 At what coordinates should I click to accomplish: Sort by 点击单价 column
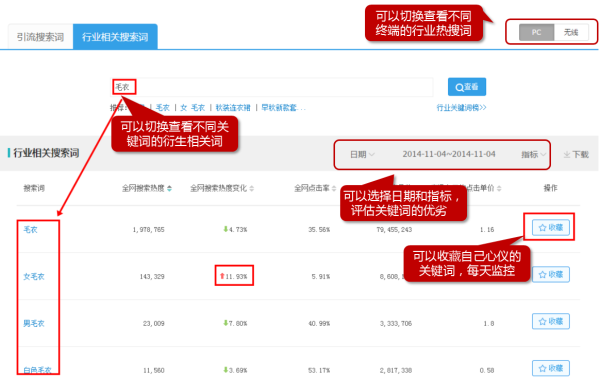click(484, 188)
